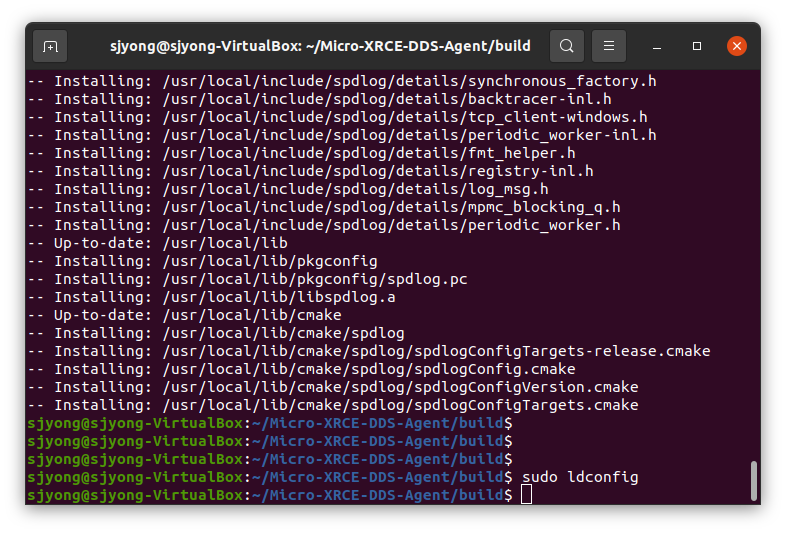Click the backtracer-inl.h install line

coord(319,99)
